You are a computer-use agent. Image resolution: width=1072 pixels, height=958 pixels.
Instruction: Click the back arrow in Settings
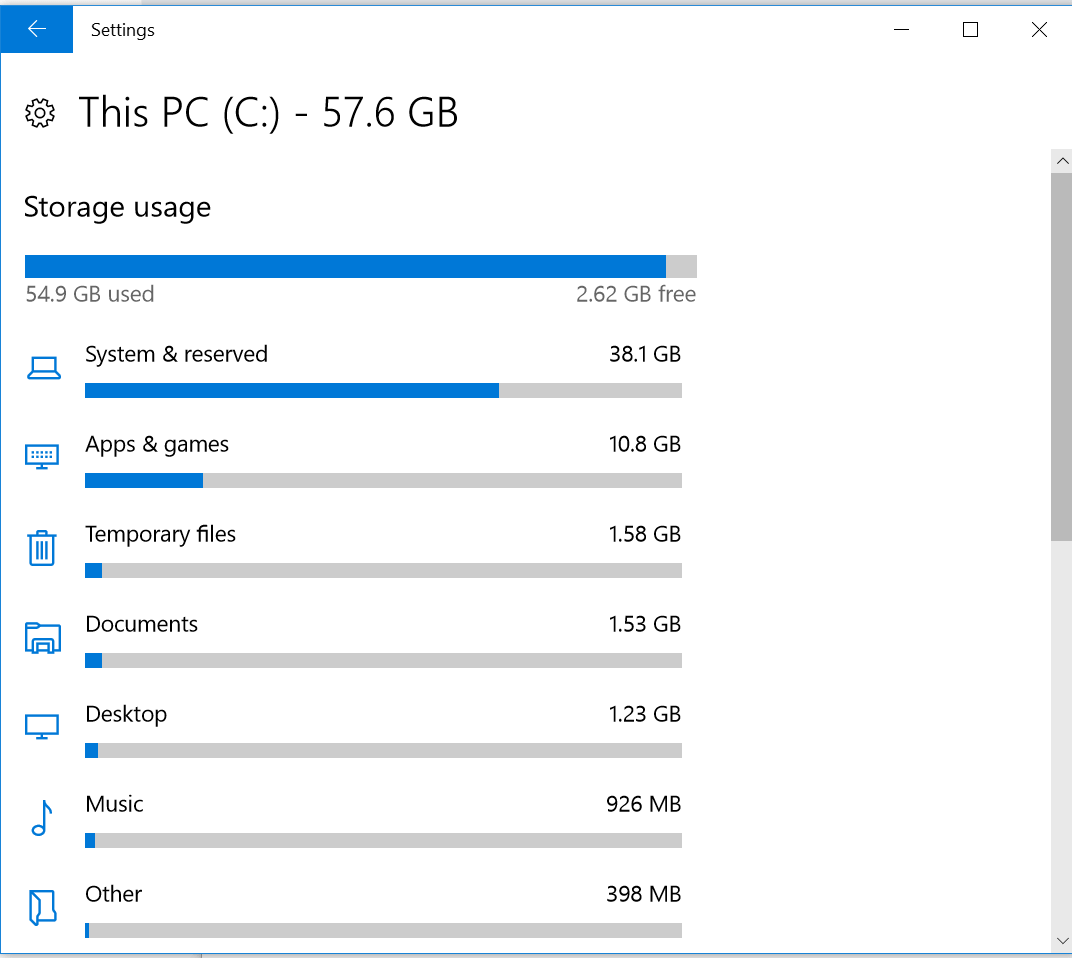pos(36,29)
